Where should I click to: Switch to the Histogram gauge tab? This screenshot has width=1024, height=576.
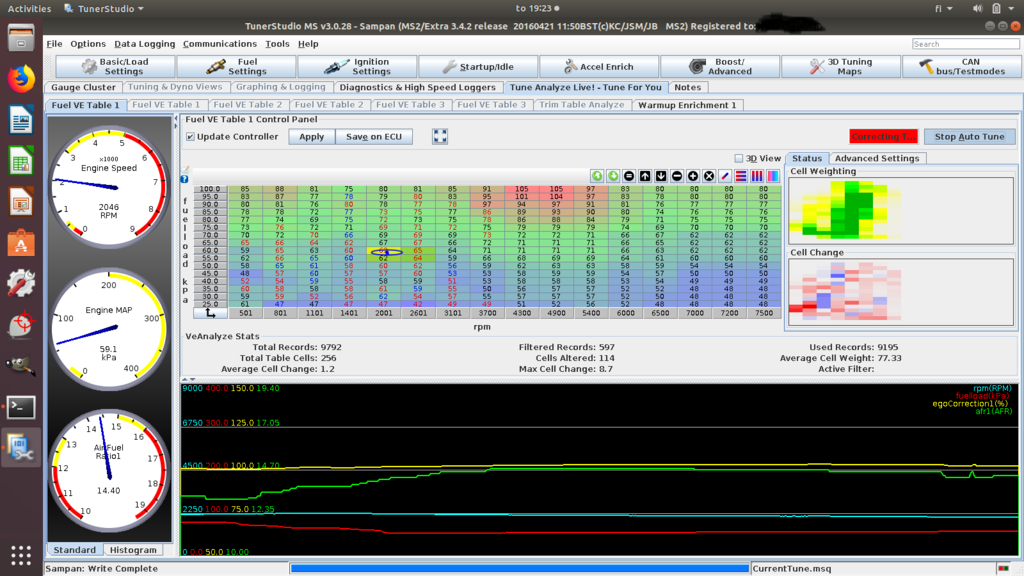pyautogui.click(x=133, y=550)
